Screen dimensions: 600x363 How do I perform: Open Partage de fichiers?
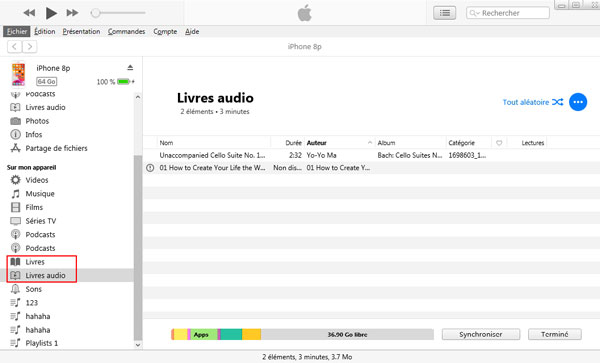coord(56,148)
